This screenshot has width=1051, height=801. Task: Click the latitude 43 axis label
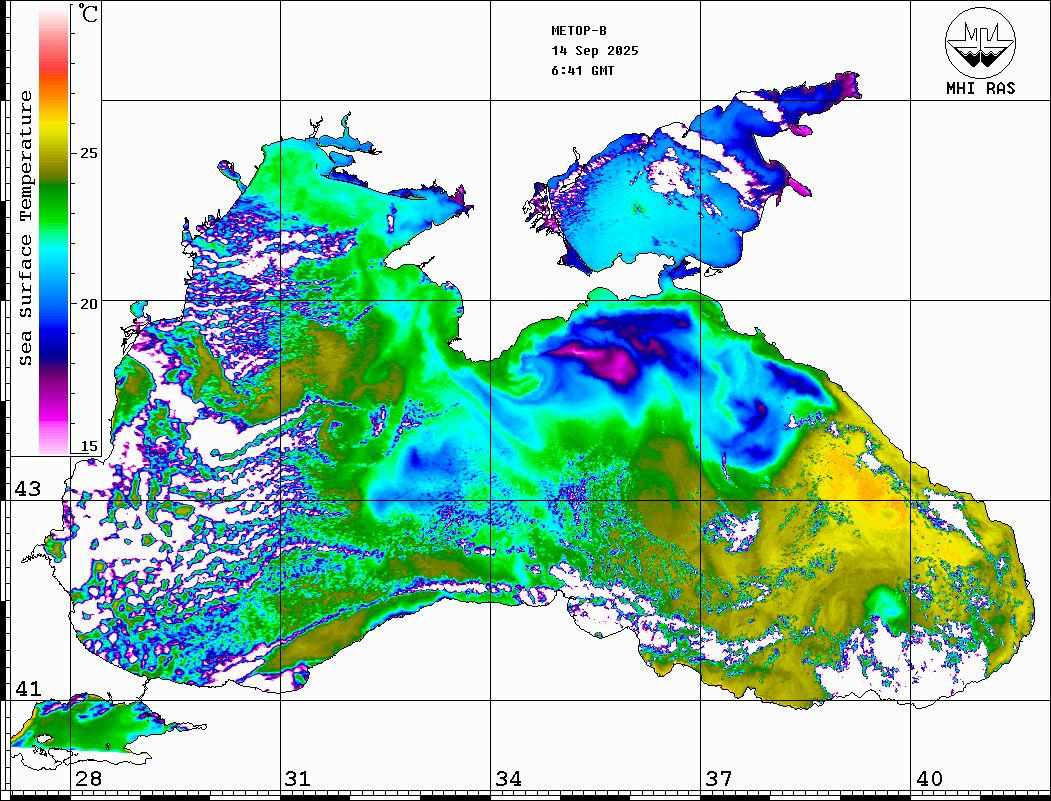pyautogui.click(x=28, y=489)
